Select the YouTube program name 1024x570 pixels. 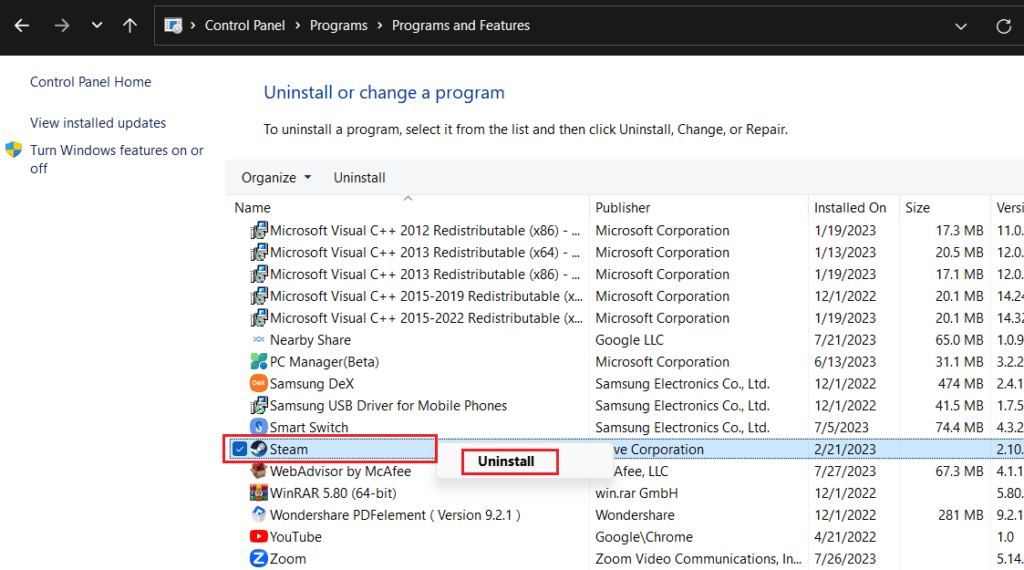296,537
